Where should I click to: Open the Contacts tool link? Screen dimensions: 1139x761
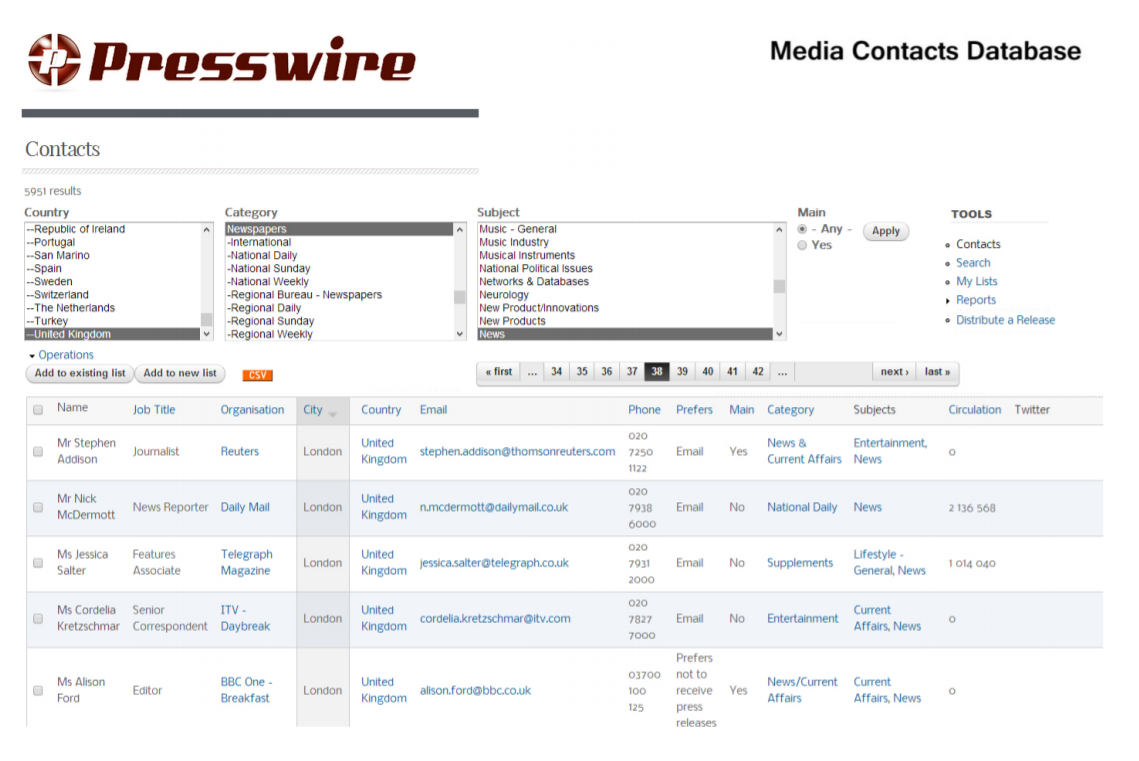[x=978, y=244]
